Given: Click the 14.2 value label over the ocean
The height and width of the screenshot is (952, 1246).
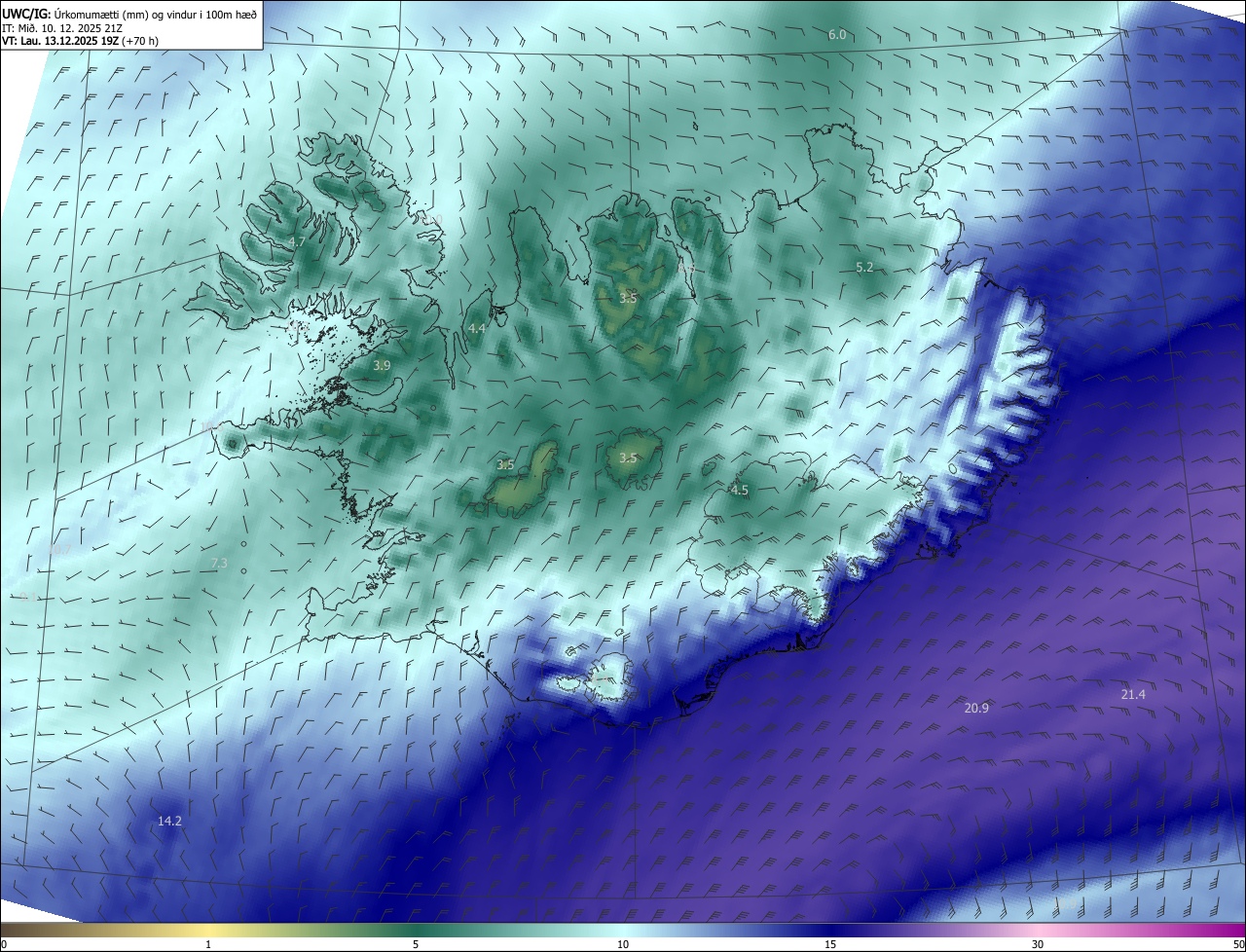Looking at the screenshot, I should click(x=169, y=822).
